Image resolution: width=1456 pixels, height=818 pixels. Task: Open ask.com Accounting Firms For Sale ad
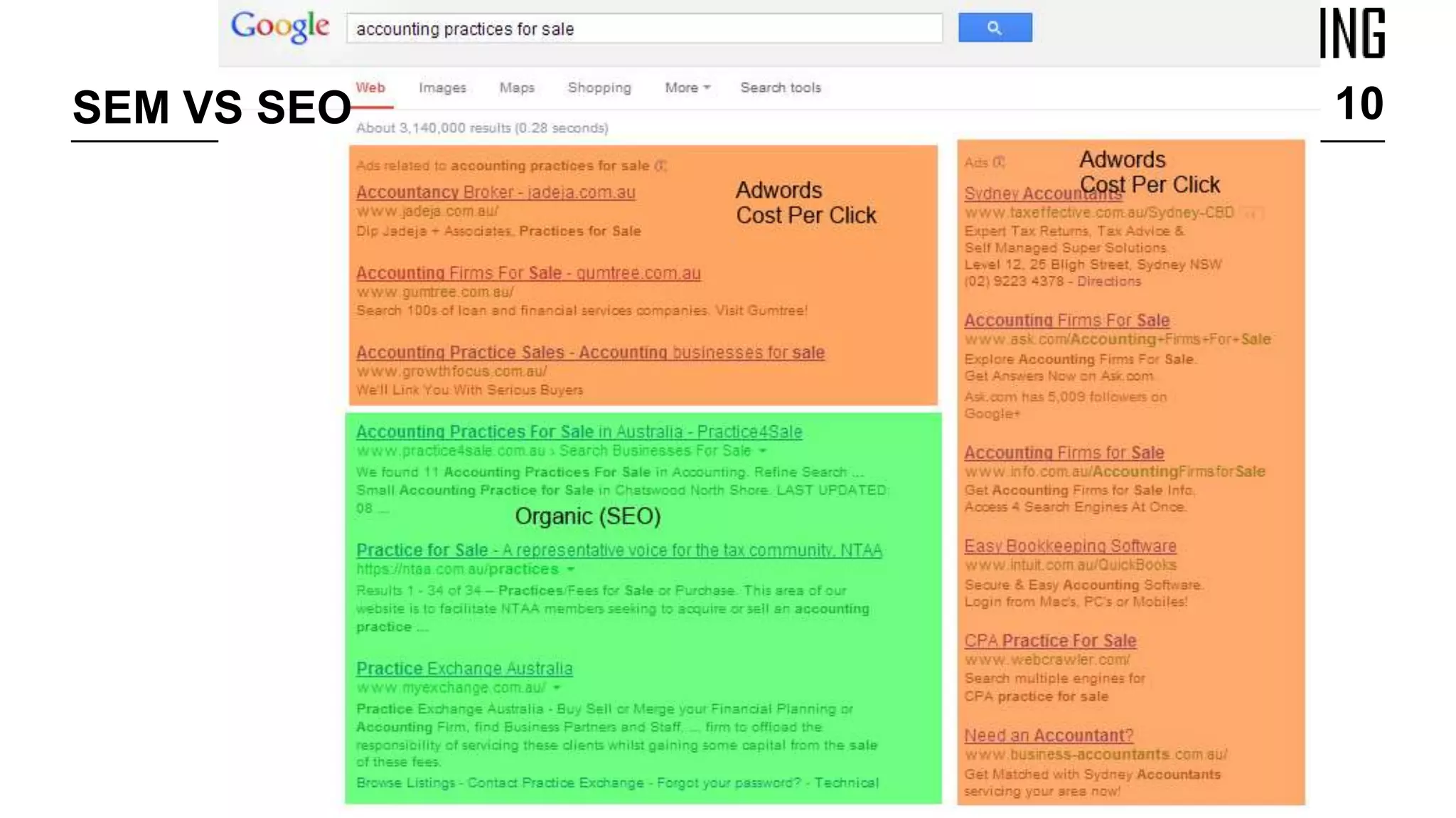pyautogui.click(x=1066, y=321)
